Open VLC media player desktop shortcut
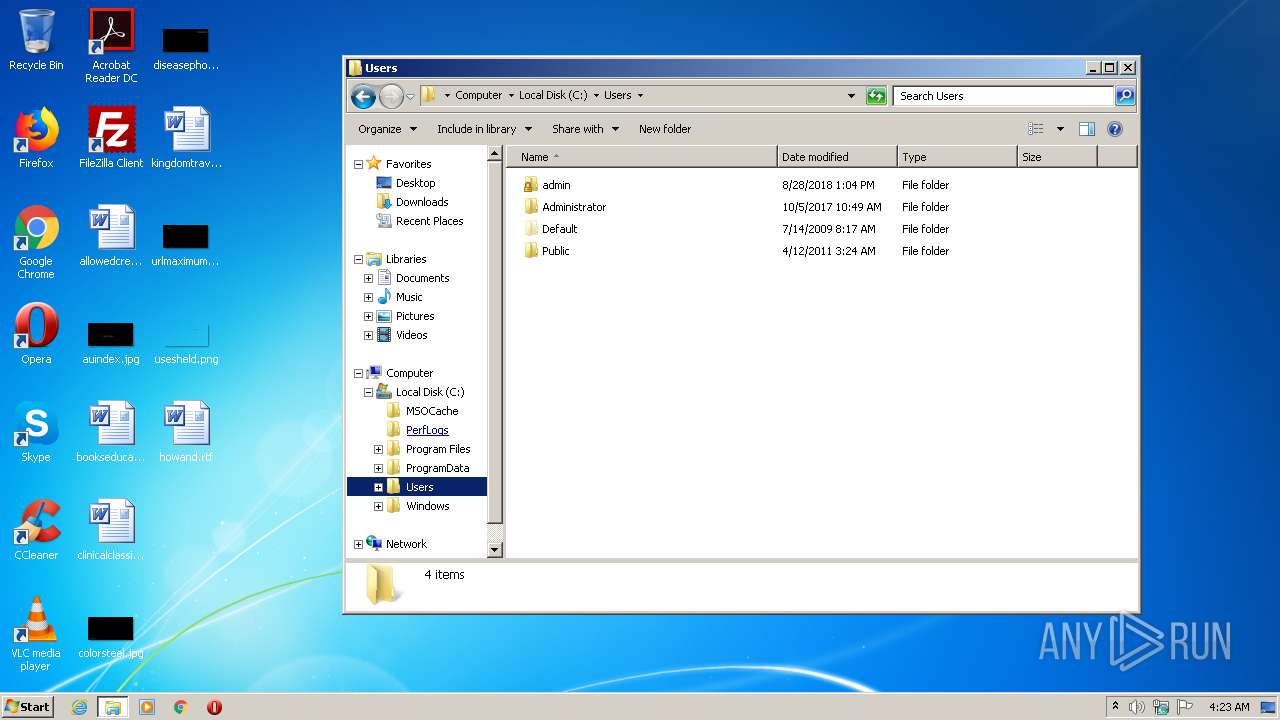Screen dimensions: 1280x720 click(36, 634)
